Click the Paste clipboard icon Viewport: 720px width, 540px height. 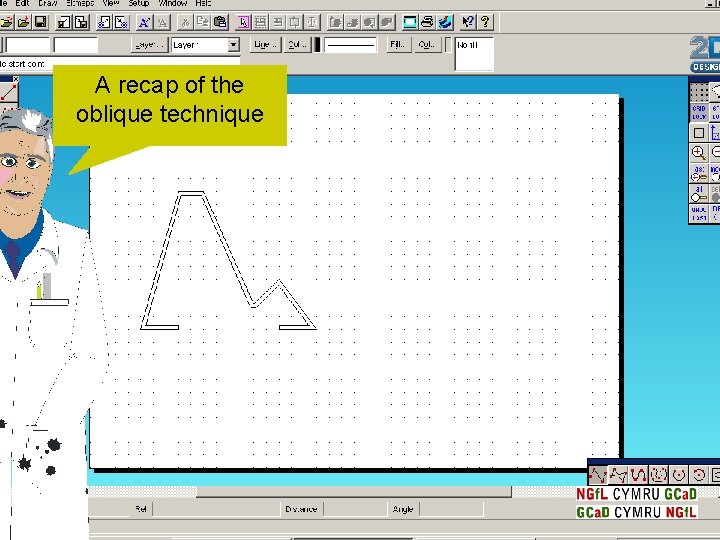point(220,22)
